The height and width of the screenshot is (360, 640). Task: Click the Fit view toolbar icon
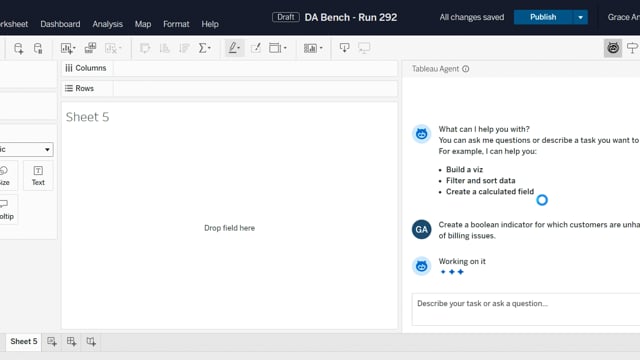[x=275, y=48]
